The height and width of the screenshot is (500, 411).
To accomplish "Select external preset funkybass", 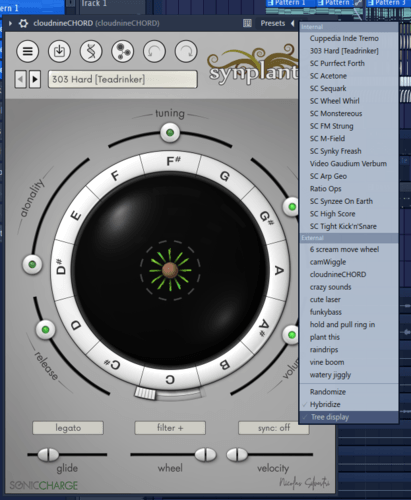I will click(x=349, y=312).
